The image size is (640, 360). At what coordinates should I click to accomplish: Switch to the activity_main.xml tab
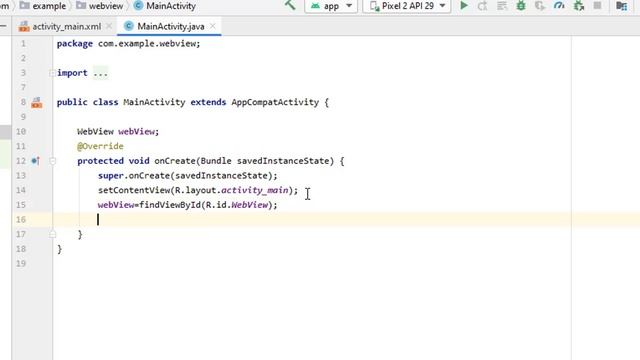pyautogui.click(x=66, y=27)
